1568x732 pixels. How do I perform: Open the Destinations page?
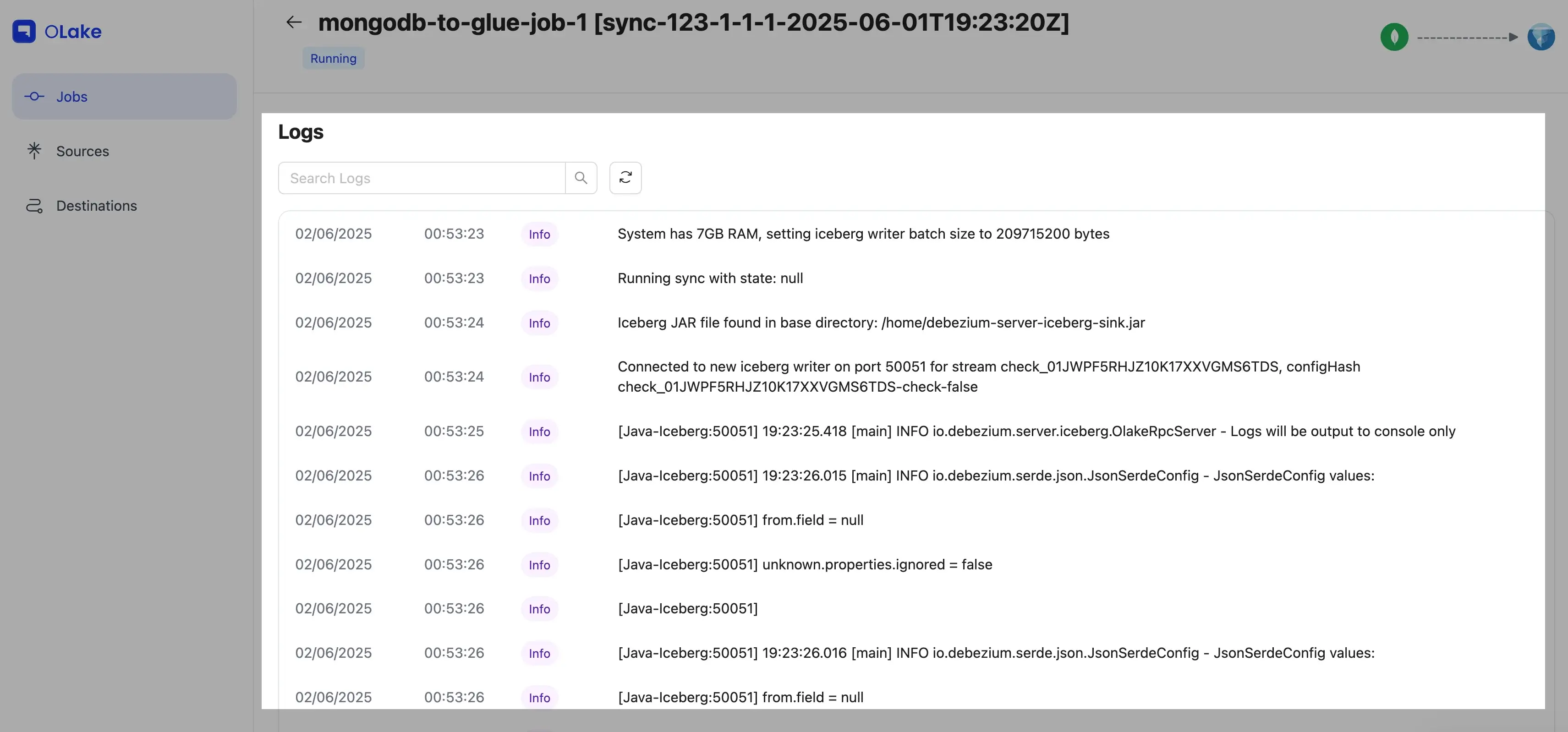pos(96,206)
